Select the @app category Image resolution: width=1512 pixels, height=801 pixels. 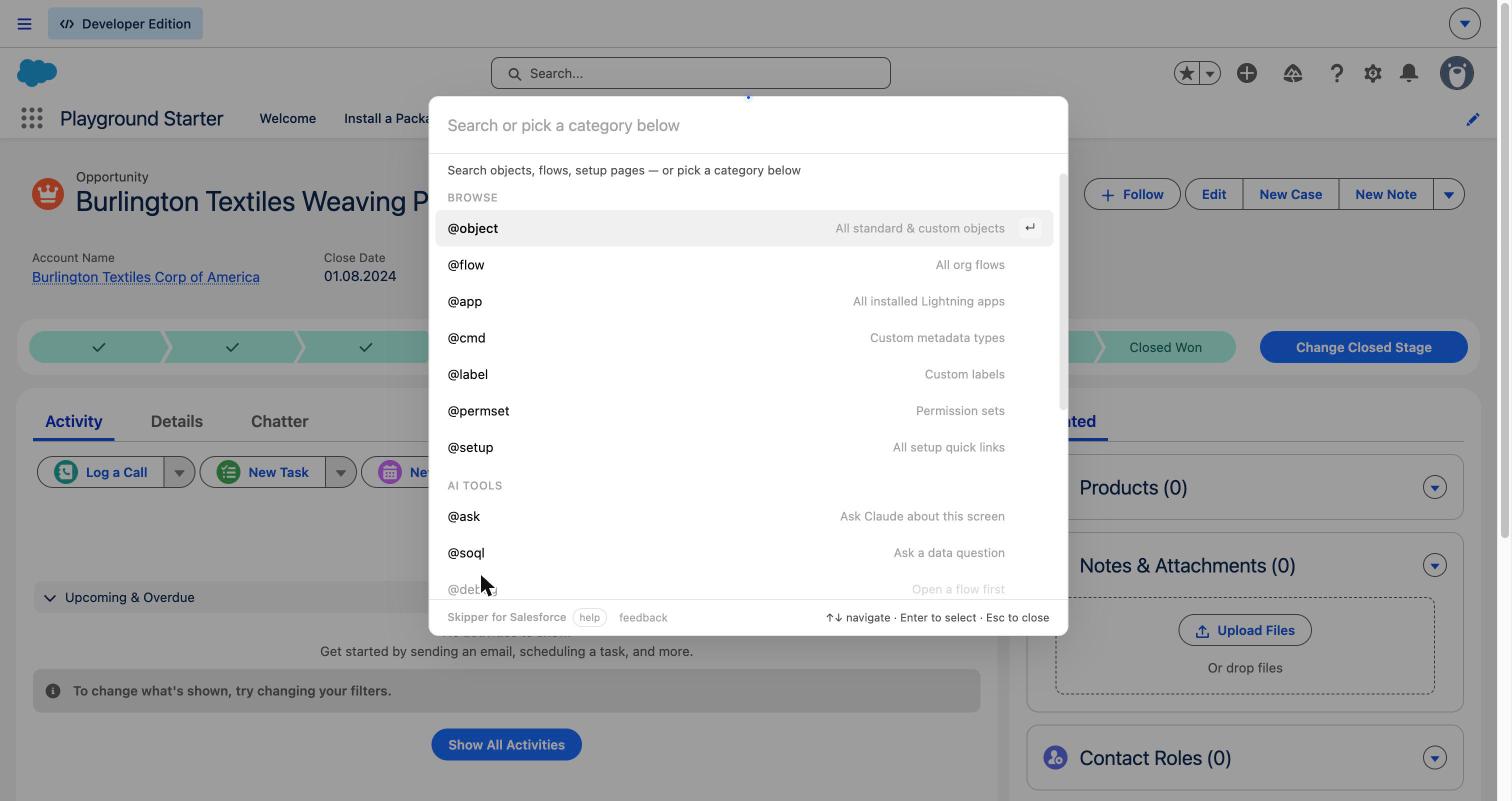click(x=744, y=301)
